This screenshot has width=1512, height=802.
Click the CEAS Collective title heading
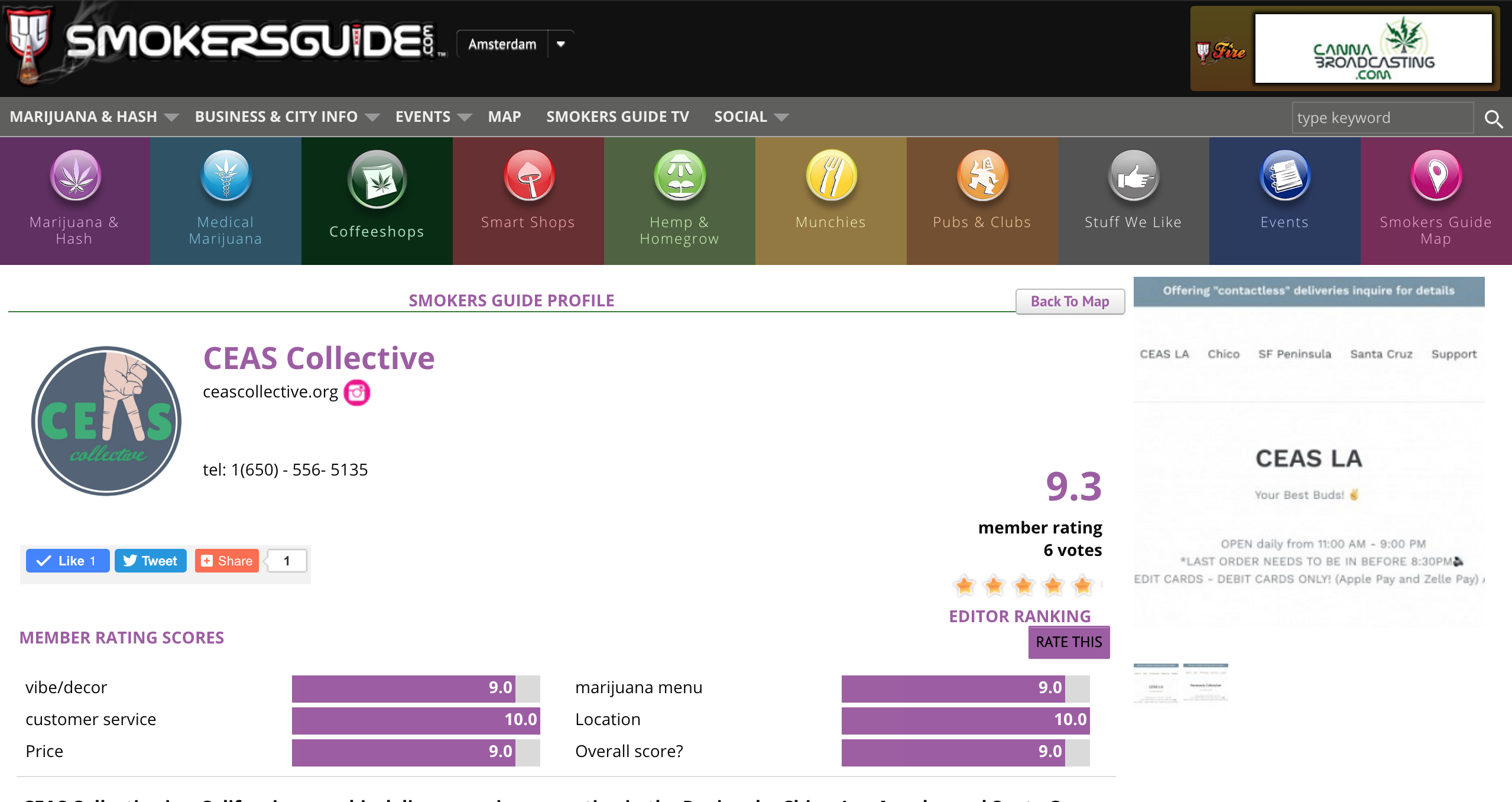[x=319, y=358]
